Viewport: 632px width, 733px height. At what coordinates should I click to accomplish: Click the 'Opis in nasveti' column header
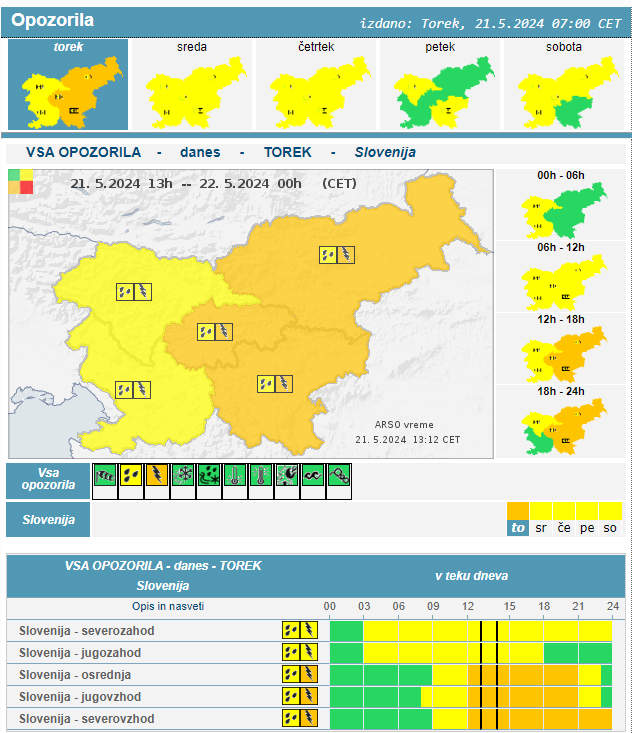point(168,606)
